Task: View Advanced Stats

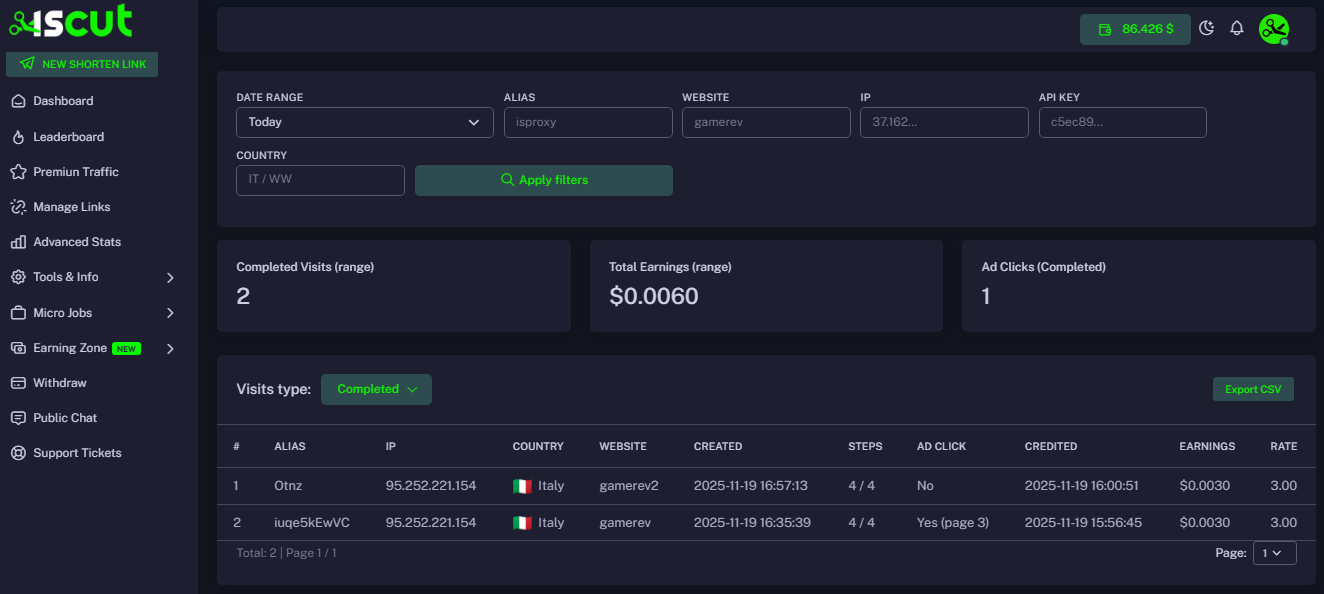Action: [78, 241]
